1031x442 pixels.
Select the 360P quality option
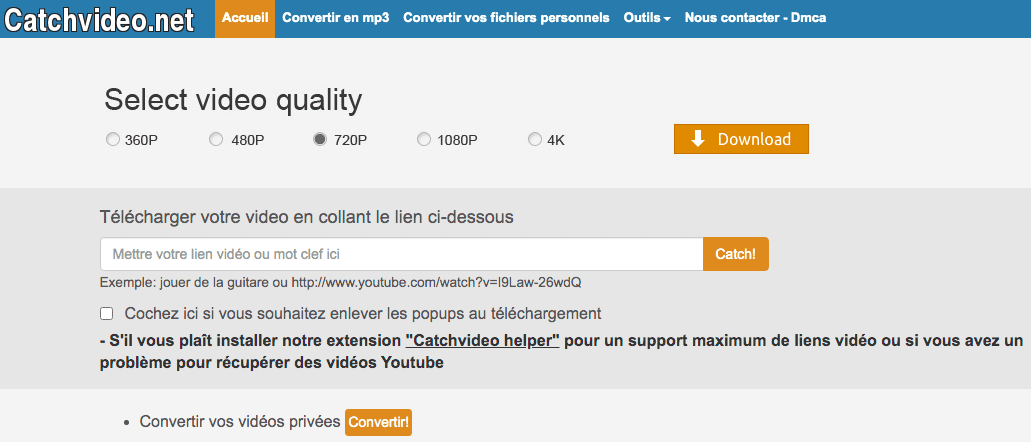click(113, 140)
